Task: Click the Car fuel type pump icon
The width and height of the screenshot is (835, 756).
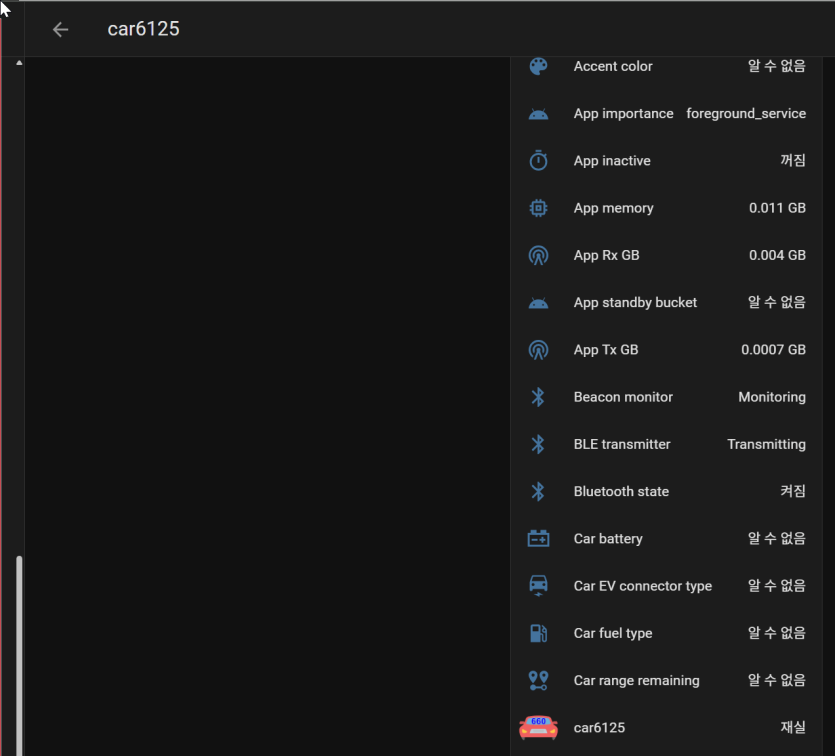Action: (x=538, y=634)
